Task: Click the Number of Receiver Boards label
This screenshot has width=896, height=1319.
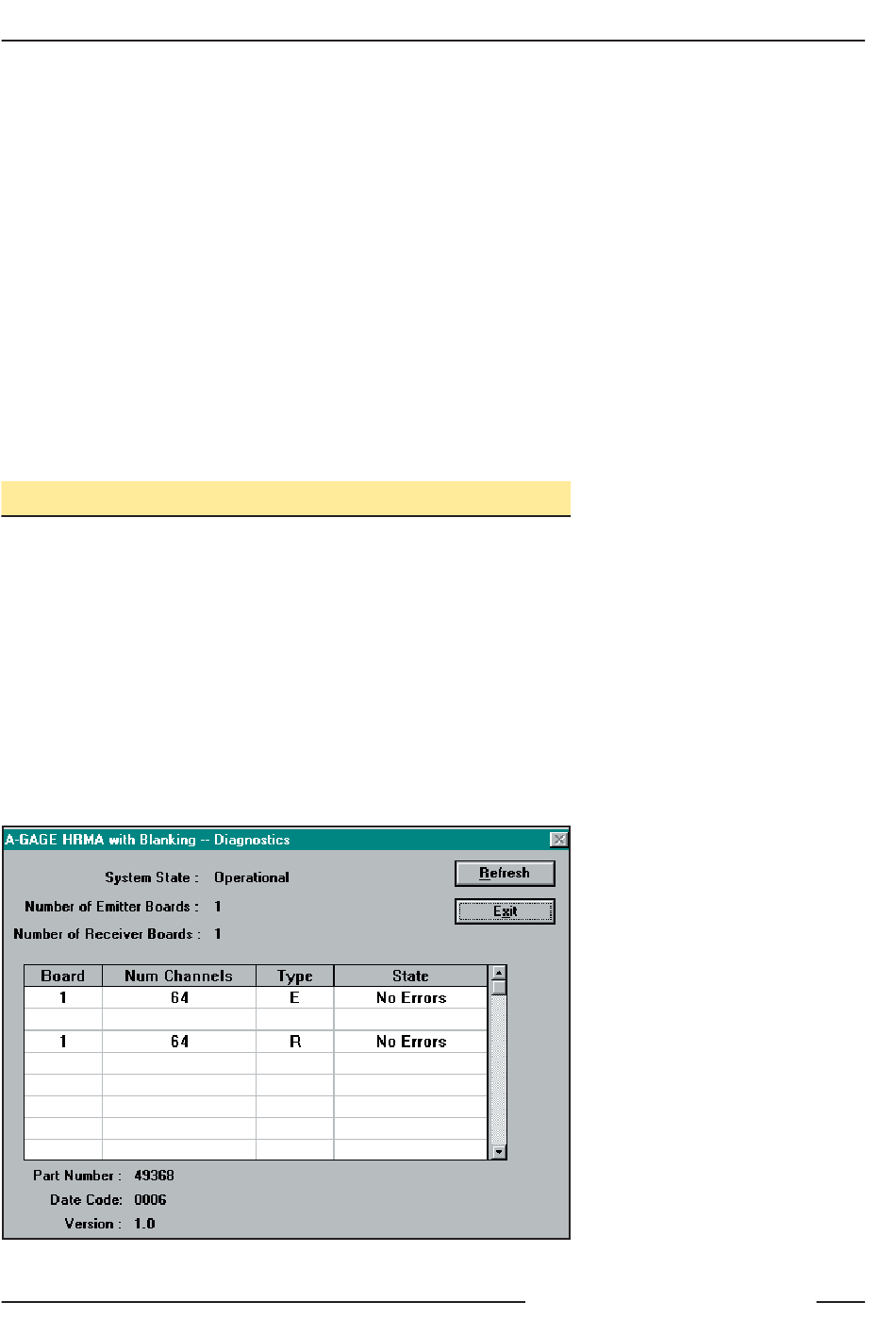Action: (108, 934)
